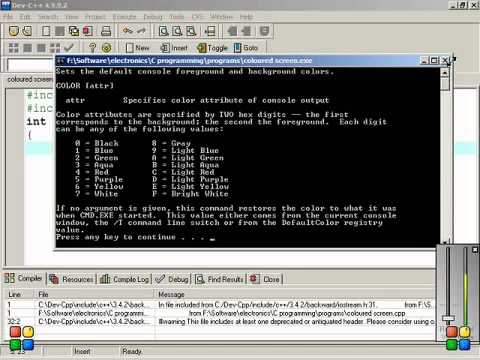Click the Undo toolbar icon
480x360 pixels.
127,31
